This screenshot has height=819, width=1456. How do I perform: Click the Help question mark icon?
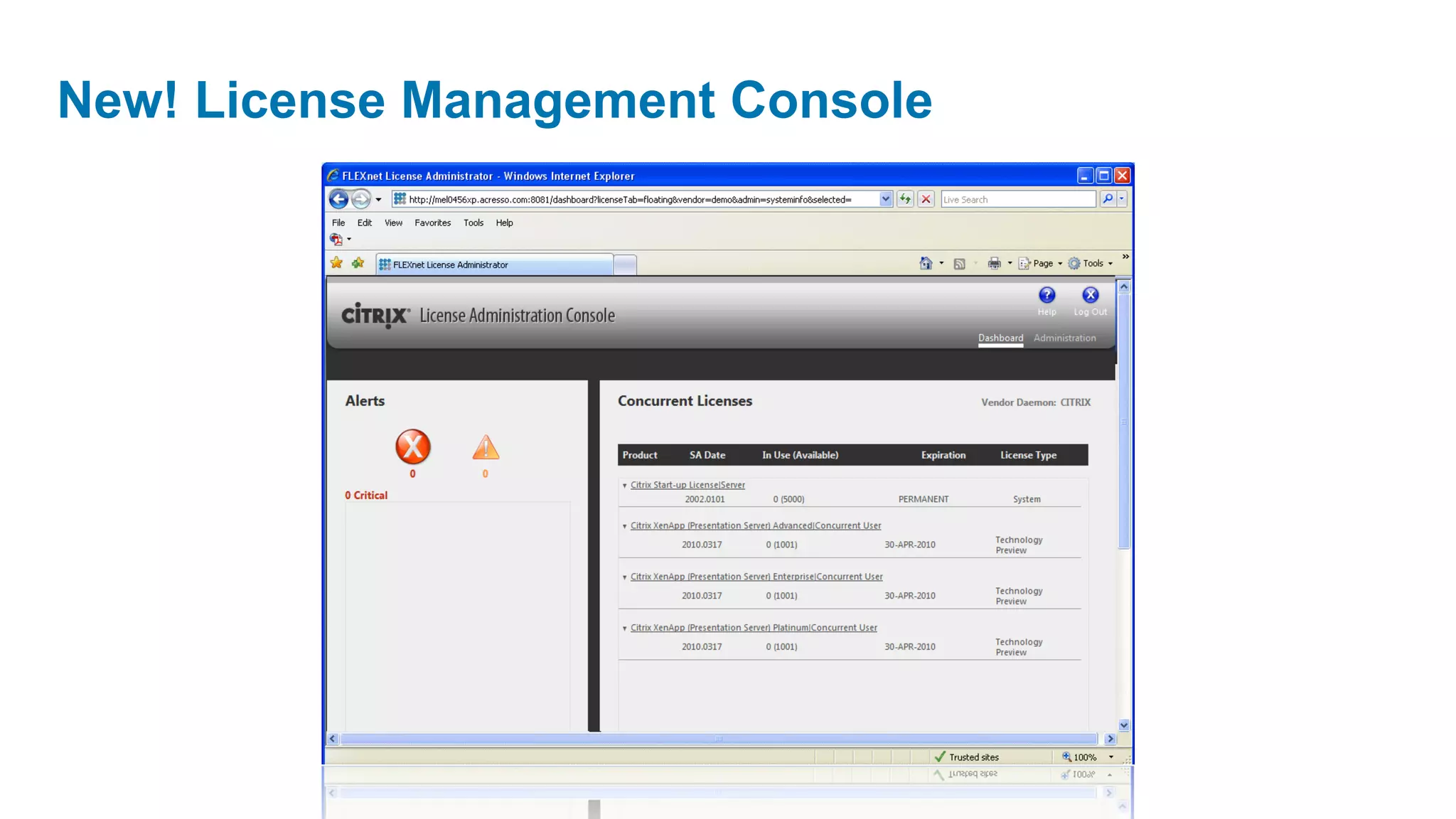[1047, 295]
